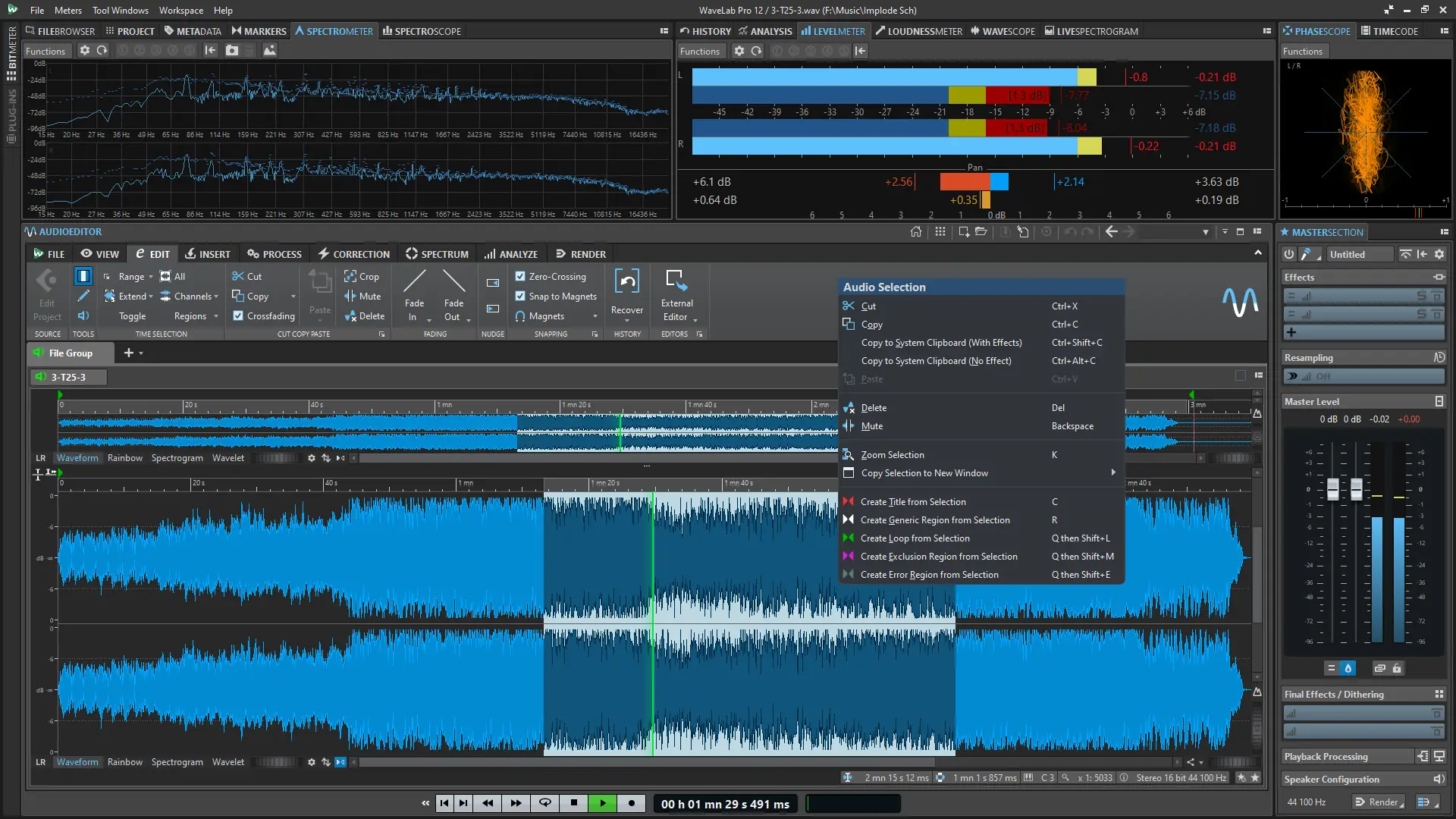The image size is (1456, 819).
Task: Disable the Zero-Crossing checkbox
Action: (x=520, y=276)
